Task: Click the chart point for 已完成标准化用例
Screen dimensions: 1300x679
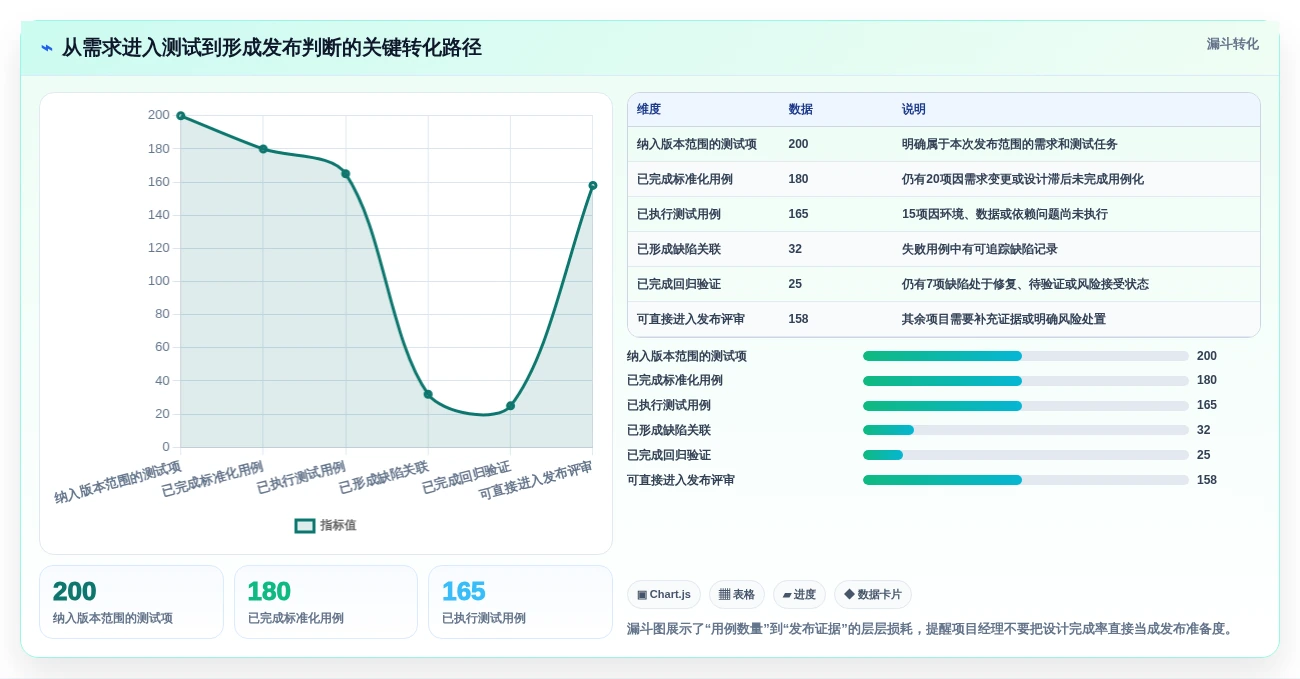Action: (x=263, y=149)
